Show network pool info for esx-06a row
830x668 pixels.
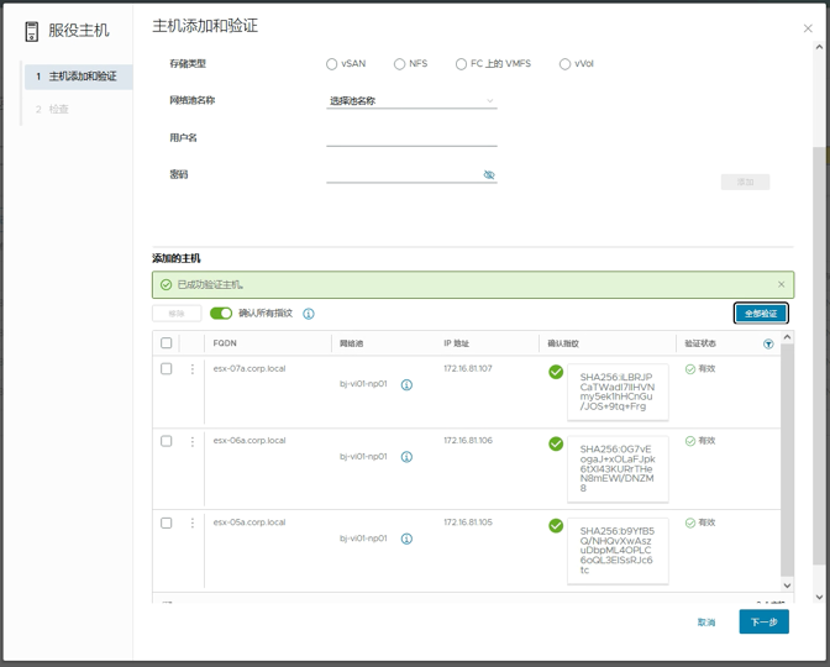point(407,457)
